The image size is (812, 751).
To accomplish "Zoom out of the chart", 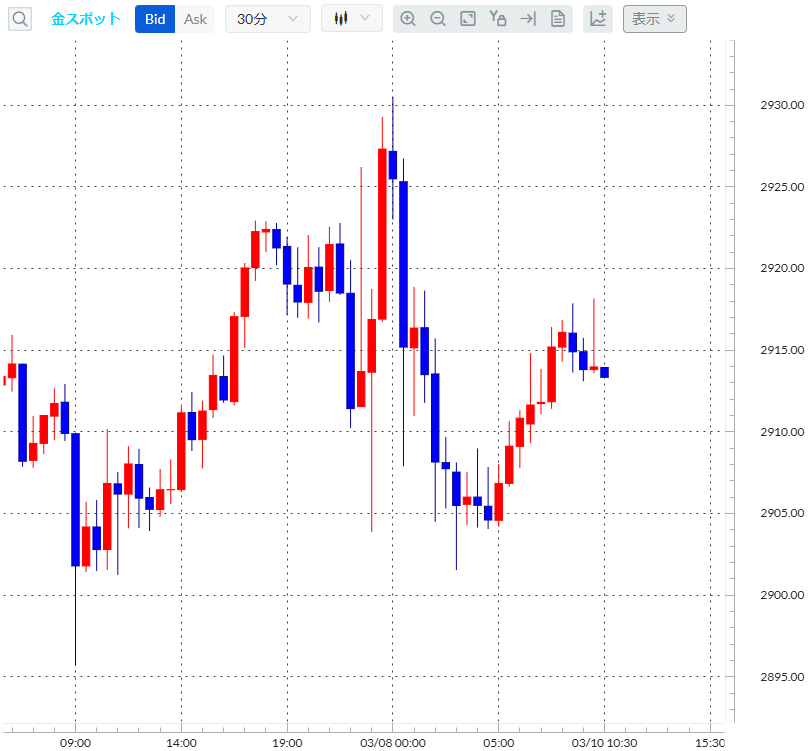I will click(x=438, y=19).
